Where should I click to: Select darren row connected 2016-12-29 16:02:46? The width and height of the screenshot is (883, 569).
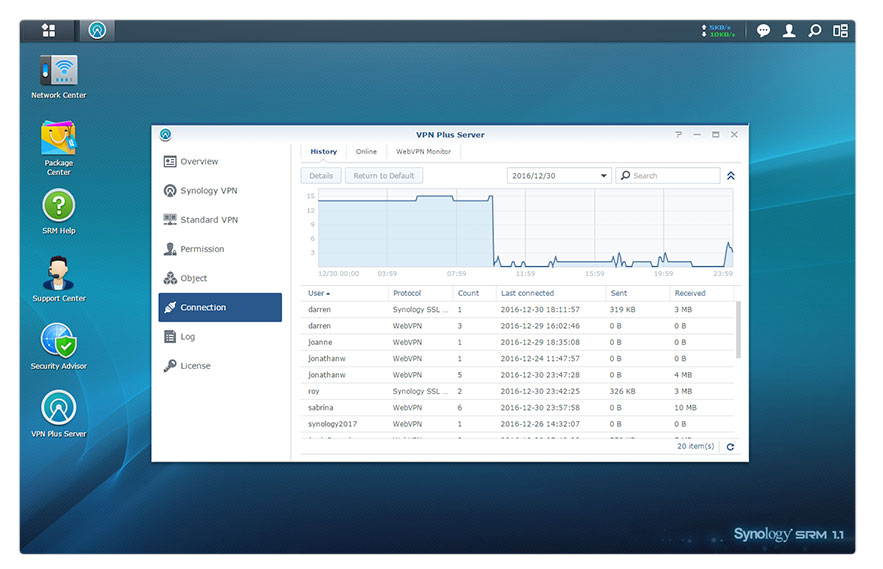pyautogui.click(x=518, y=326)
